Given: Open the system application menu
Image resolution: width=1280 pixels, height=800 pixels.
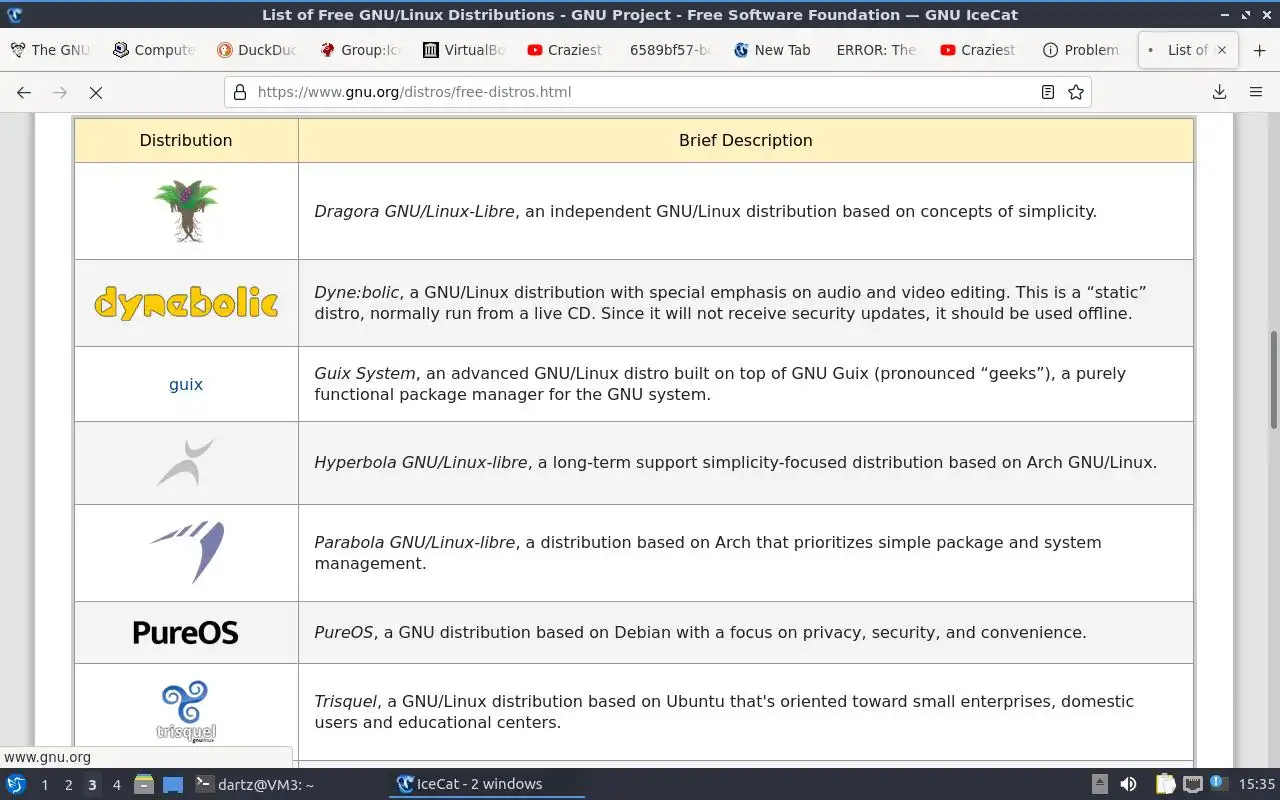Looking at the screenshot, I should 16,784.
